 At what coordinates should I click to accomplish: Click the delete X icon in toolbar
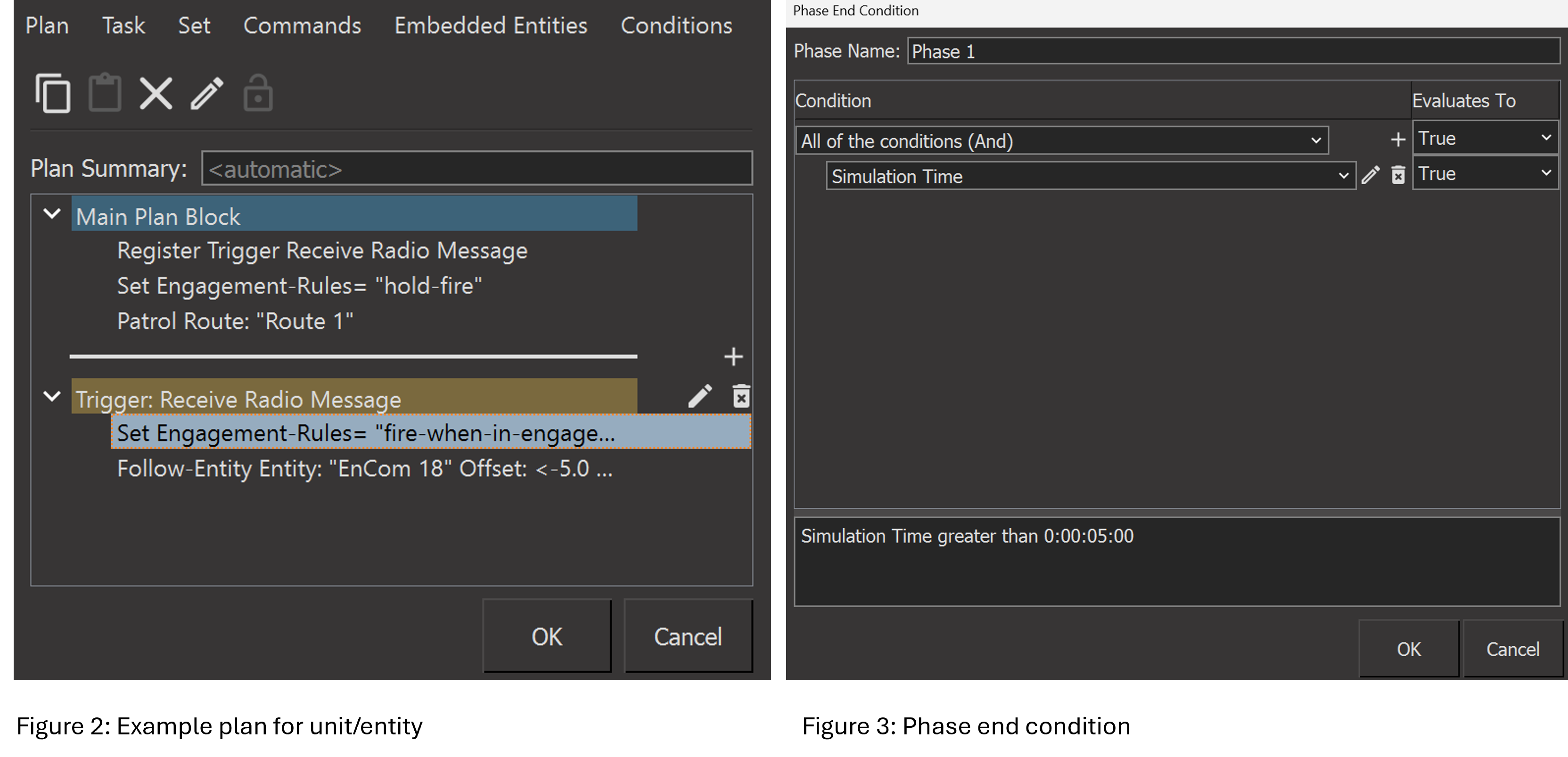(156, 93)
